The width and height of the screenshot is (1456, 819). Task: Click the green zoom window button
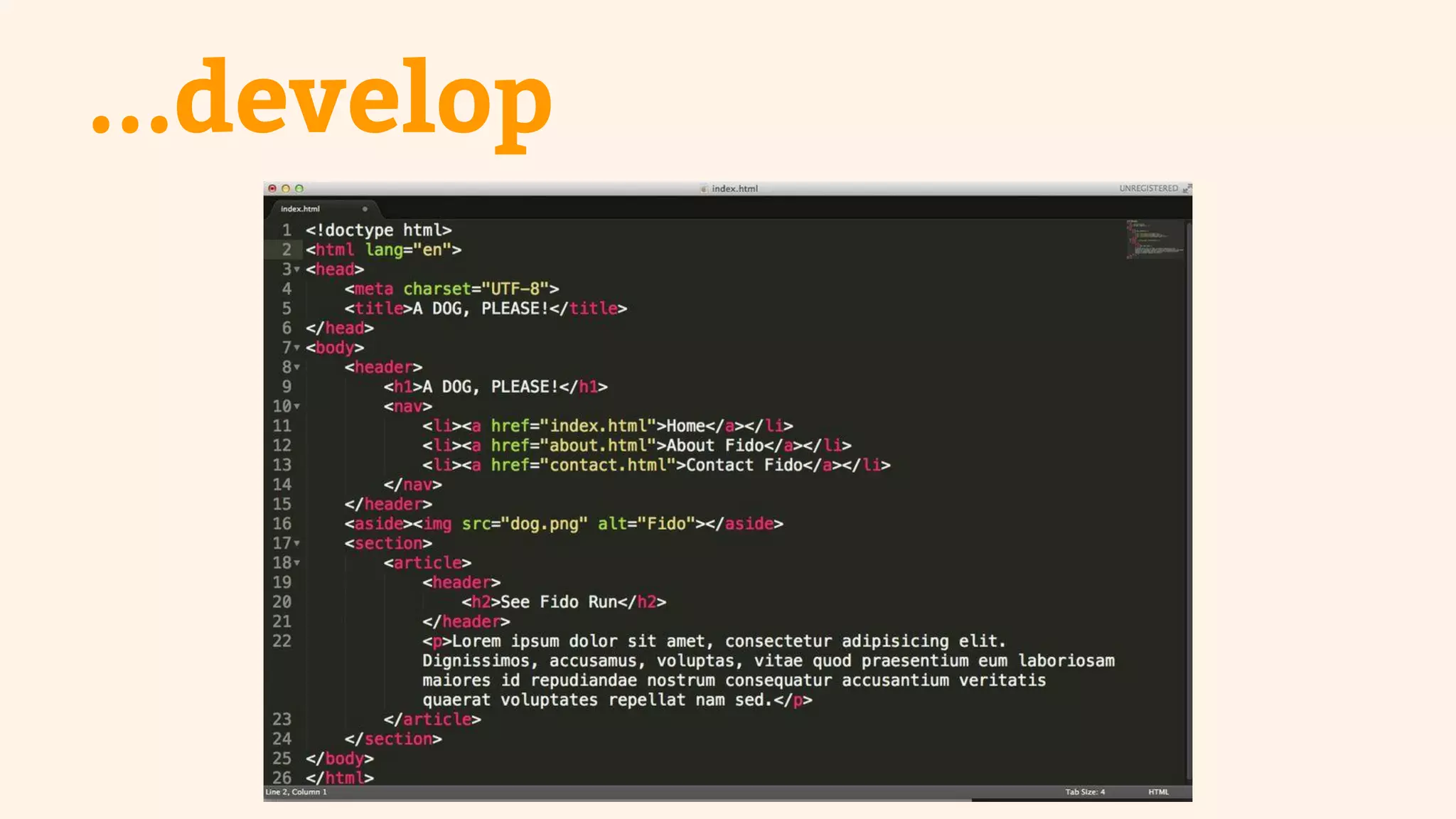click(x=299, y=188)
